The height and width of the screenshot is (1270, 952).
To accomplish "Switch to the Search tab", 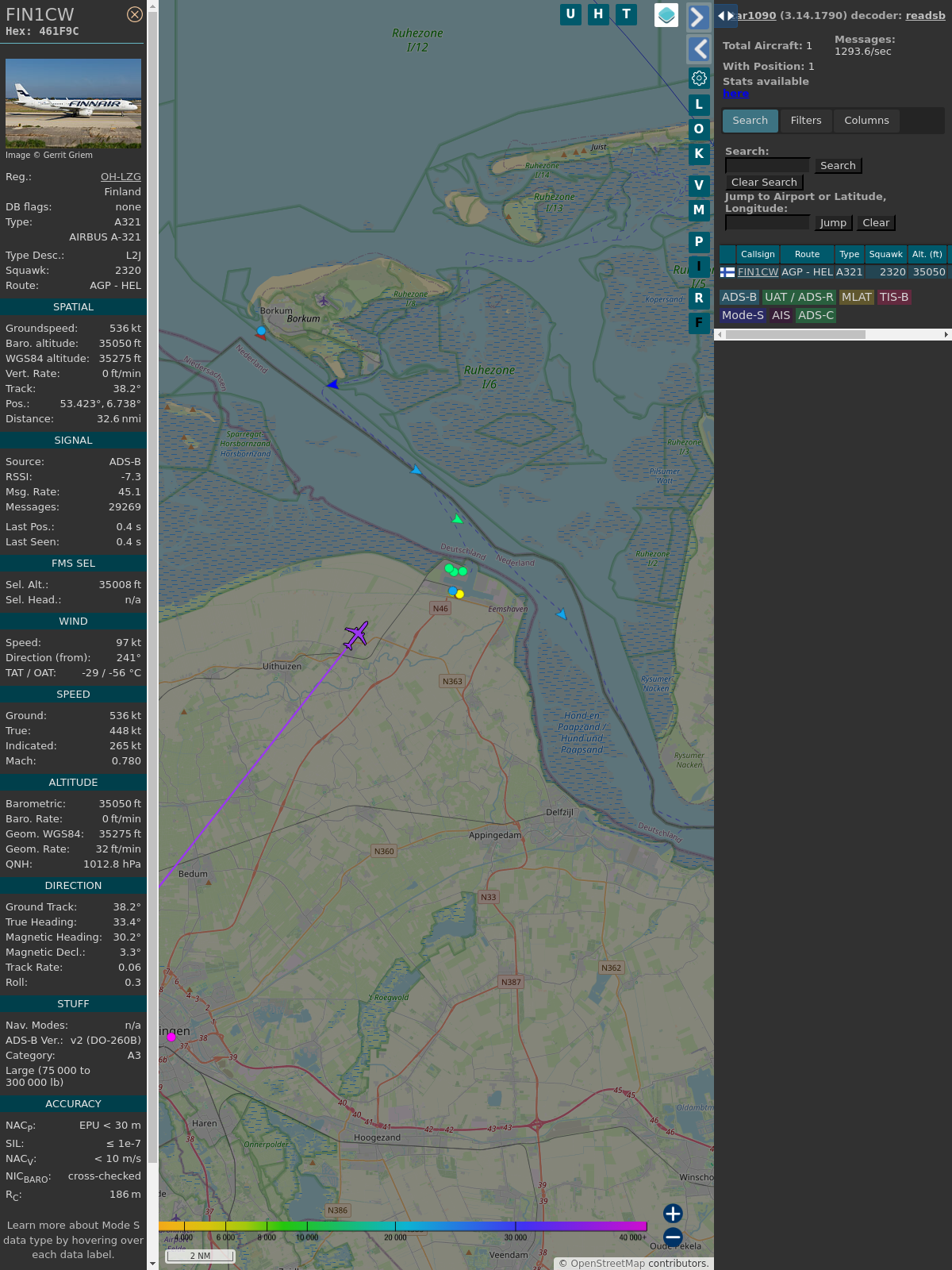I will click(750, 121).
